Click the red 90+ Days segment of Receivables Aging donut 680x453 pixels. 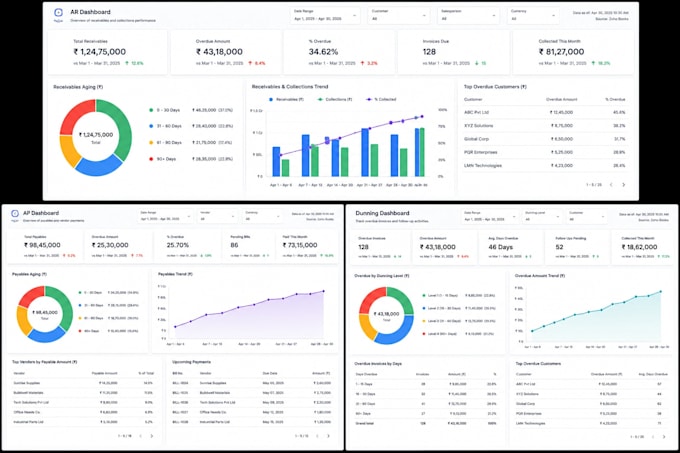(x=78, y=115)
